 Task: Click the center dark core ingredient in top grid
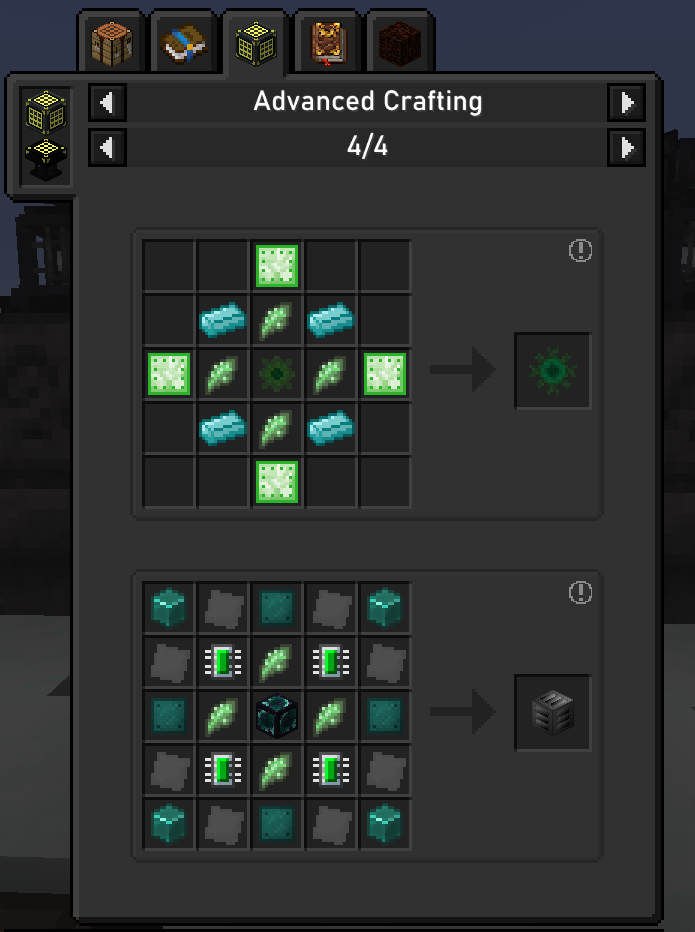point(277,374)
